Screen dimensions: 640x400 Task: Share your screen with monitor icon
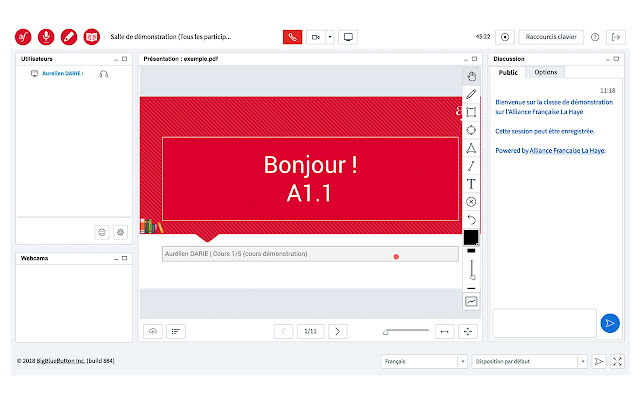pos(348,37)
